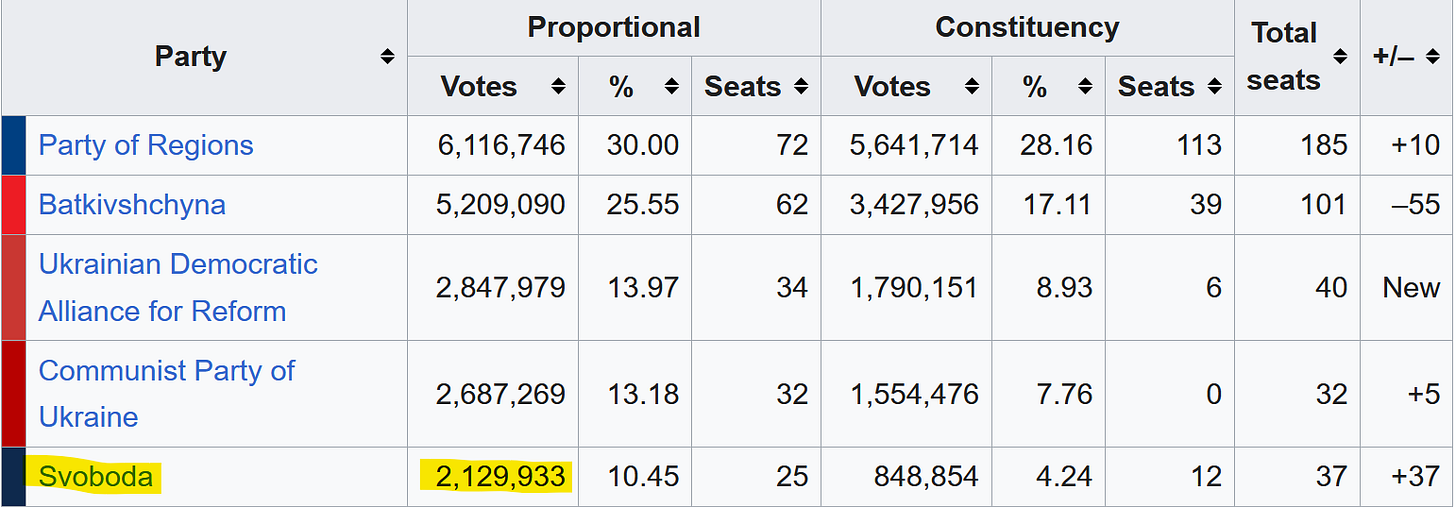1456x507 pixels.
Task: Open the highlighted Svoboda link
Action: [x=96, y=476]
